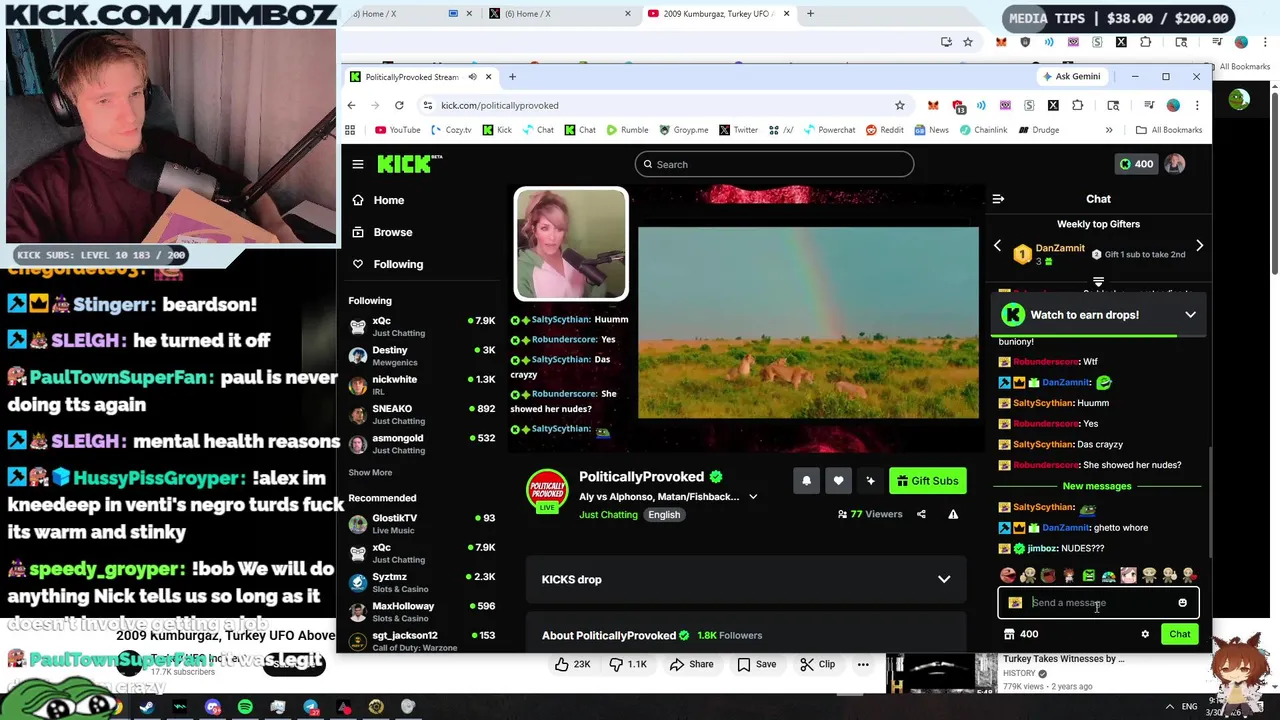Open the Kick profile avatar menu

(1175, 164)
